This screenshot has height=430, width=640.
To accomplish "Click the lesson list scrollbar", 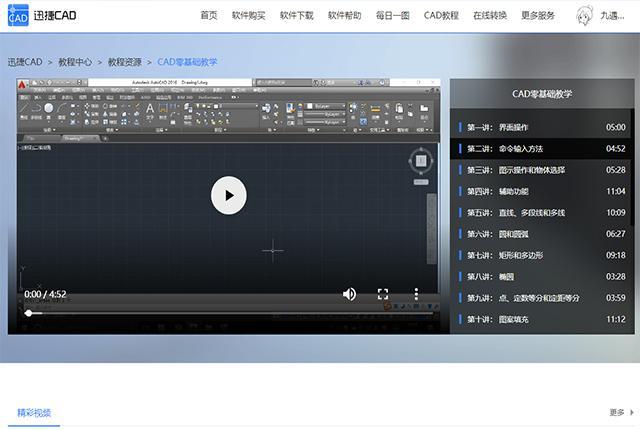I will tap(633, 167).
